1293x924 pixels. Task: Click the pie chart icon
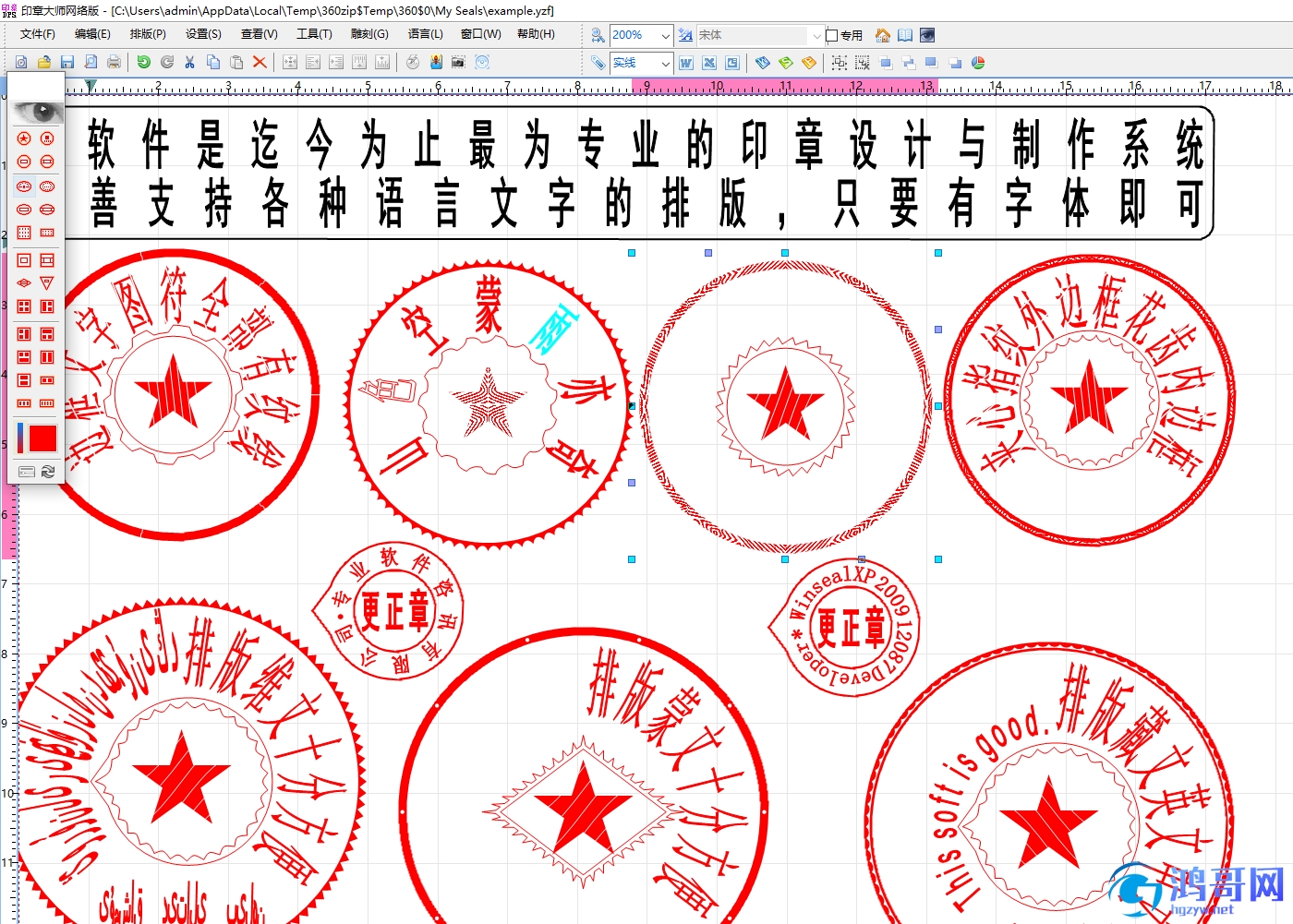[978, 63]
